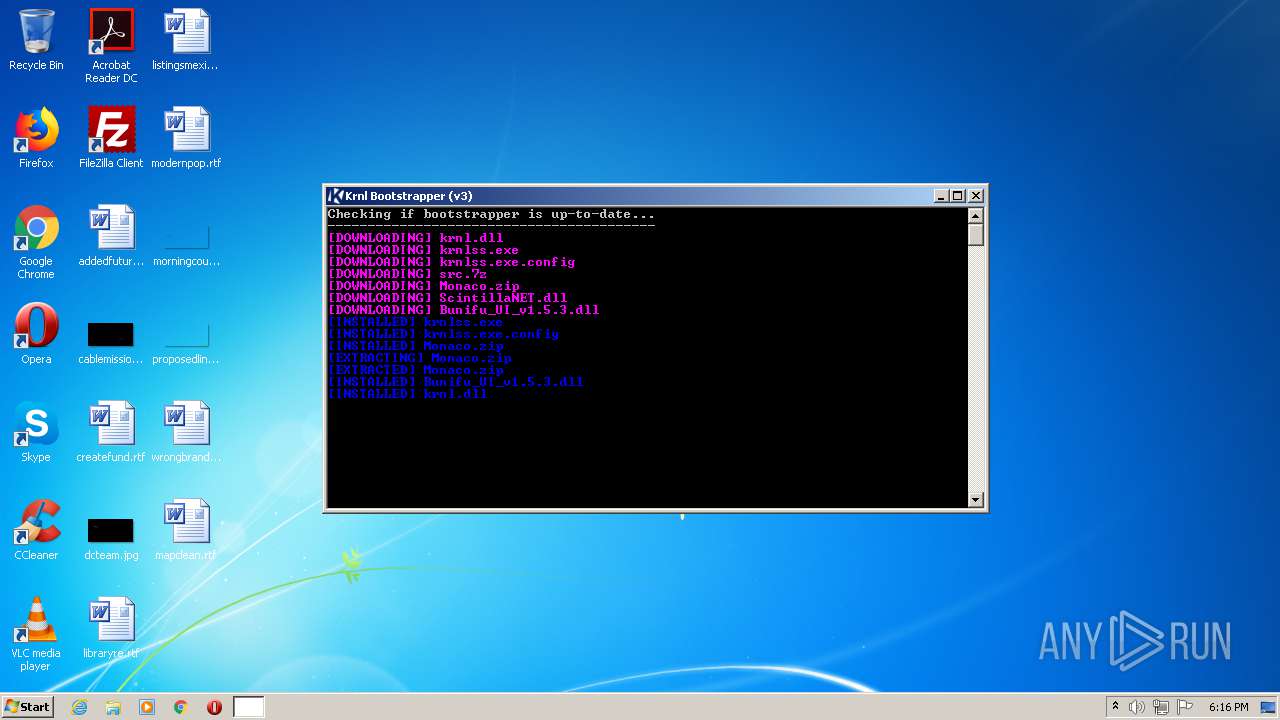Launch Acrobat Reader DC shortcut
Image resolution: width=1280 pixels, height=720 pixels.
[111, 46]
